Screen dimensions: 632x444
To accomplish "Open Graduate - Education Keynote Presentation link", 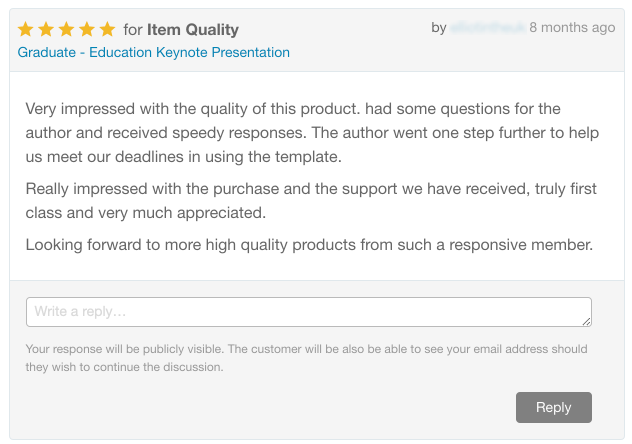I will (x=154, y=52).
